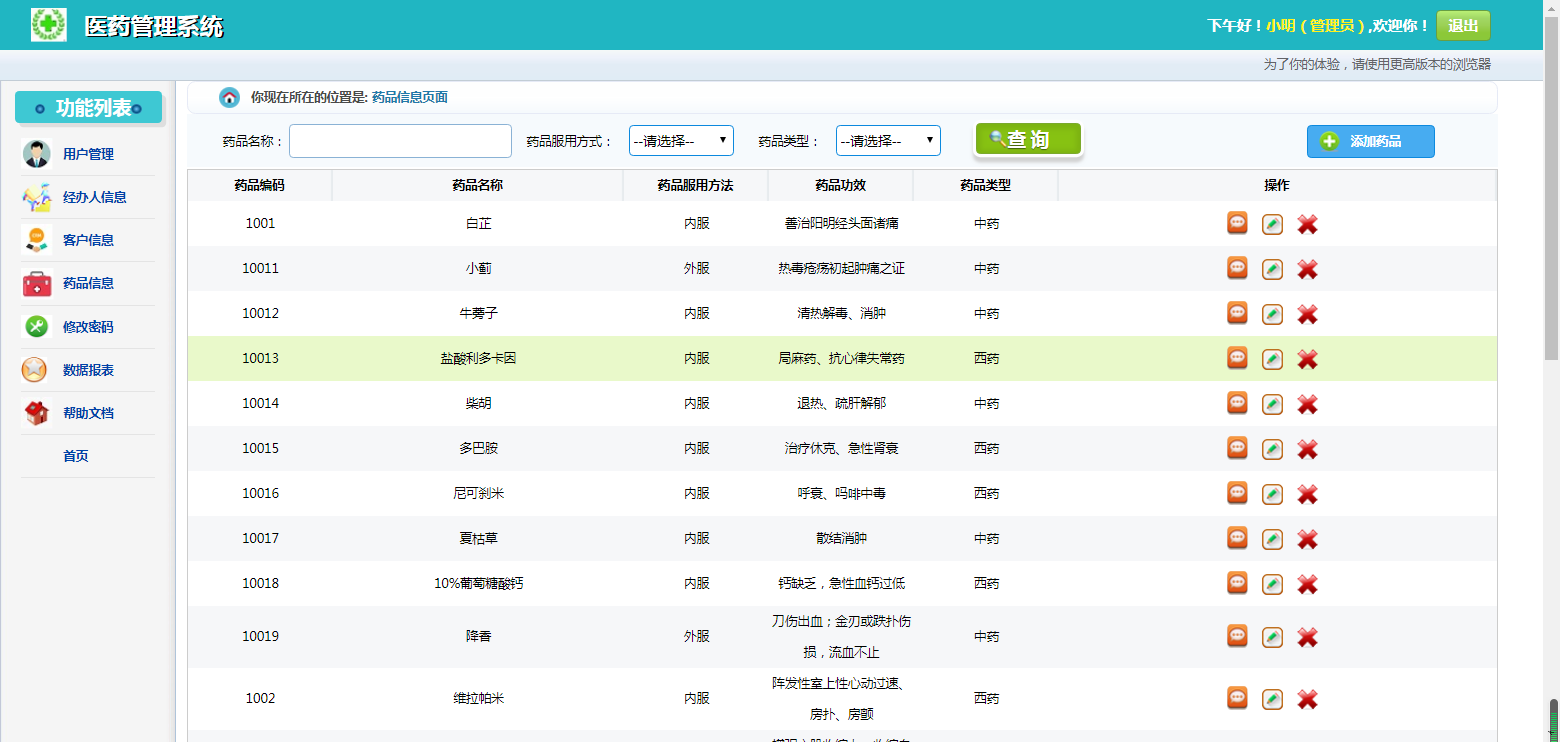Click 添加药品 to add a new drug
The width and height of the screenshot is (1560, 742).
(1370, 141)
